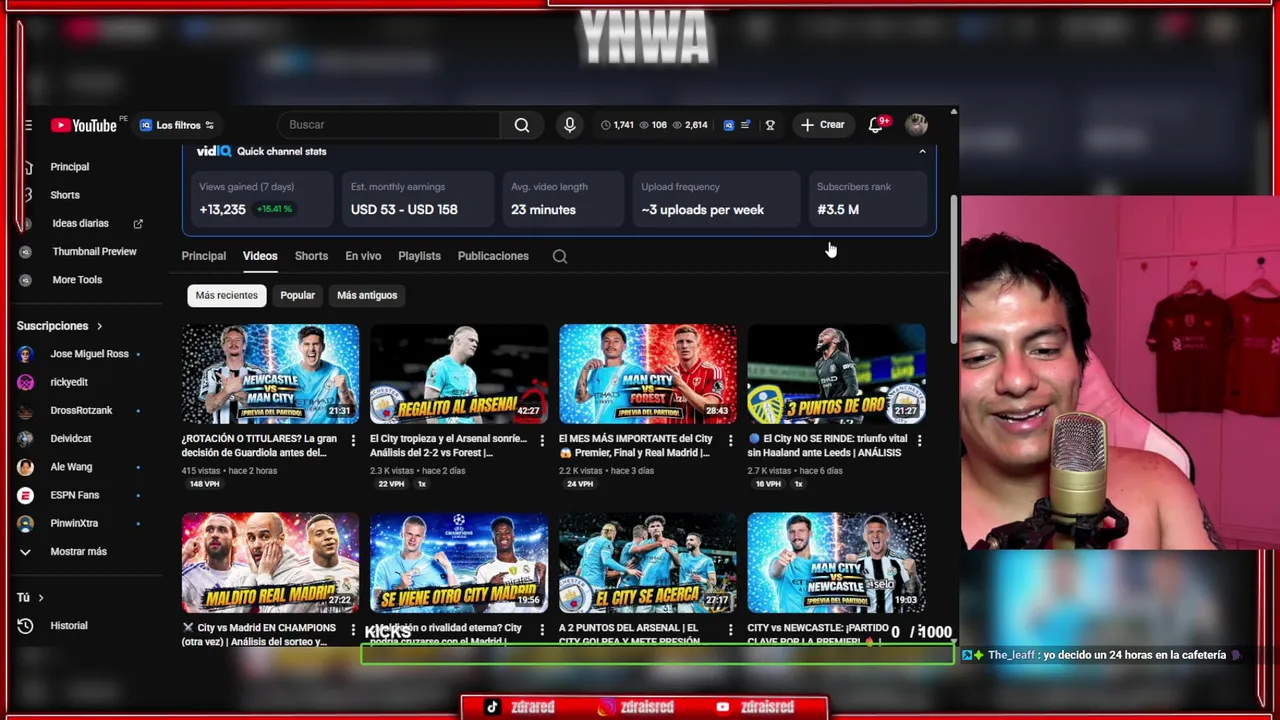
Task: Open rickyedit subscription
Action: 68,382
